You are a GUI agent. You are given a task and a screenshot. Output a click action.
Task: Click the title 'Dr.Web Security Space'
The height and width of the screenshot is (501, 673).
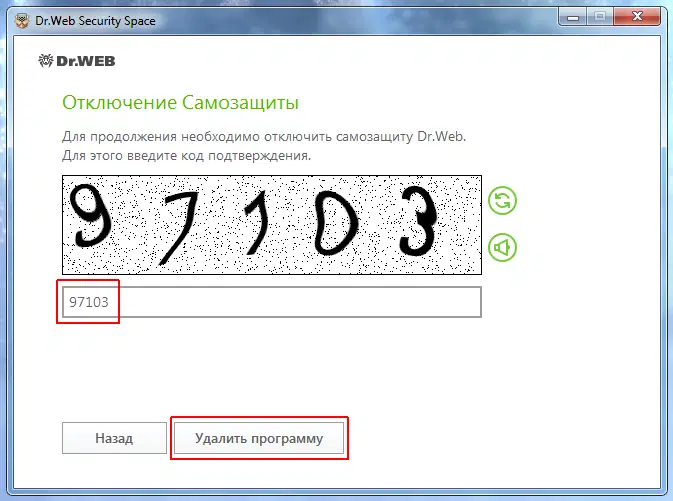[95, 21]
